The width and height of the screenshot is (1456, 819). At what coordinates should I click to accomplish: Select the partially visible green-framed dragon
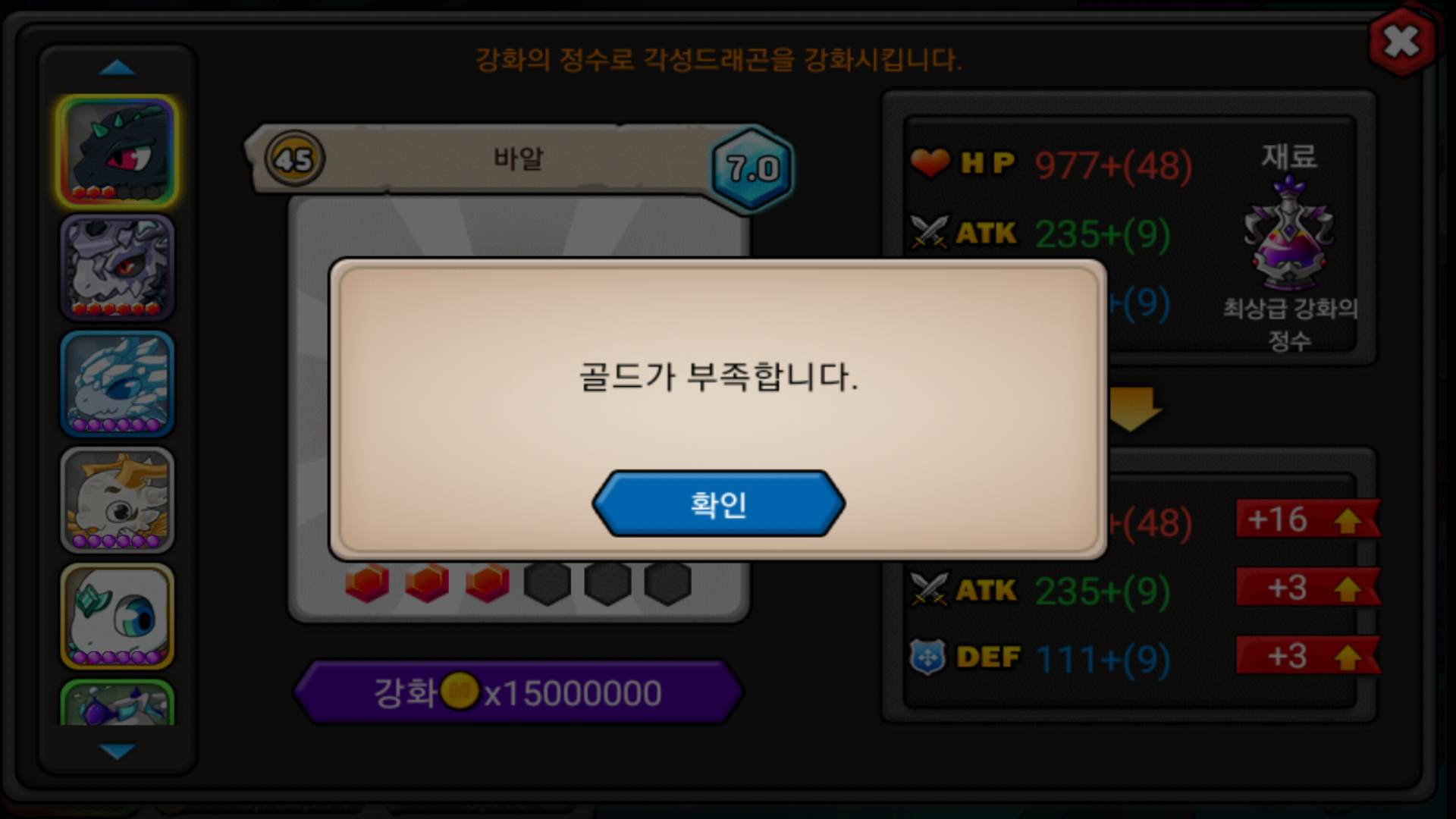pos(118,702)
